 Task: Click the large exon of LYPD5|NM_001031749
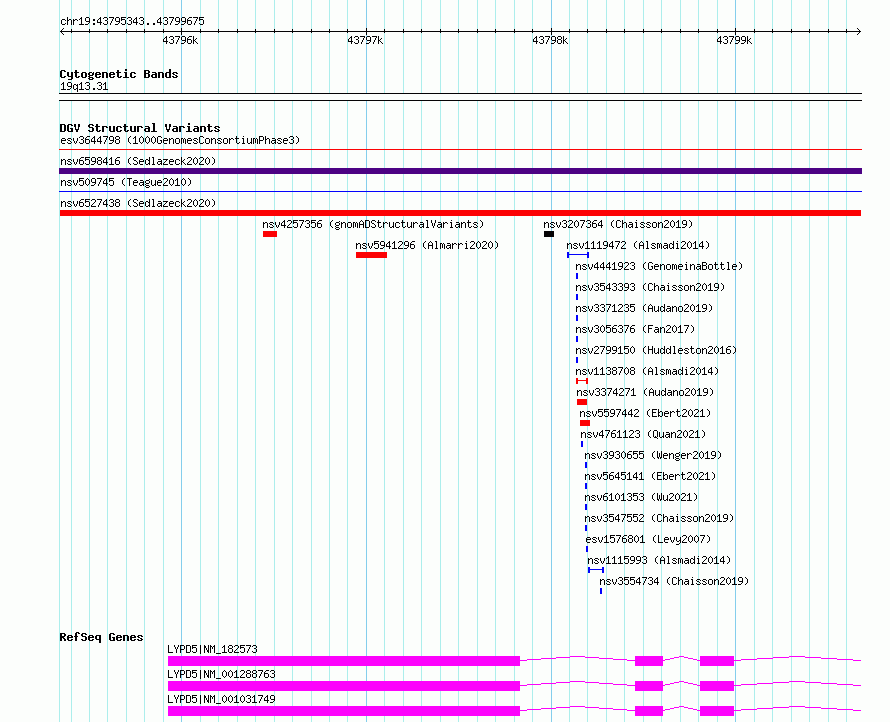[x=344, y=711]
